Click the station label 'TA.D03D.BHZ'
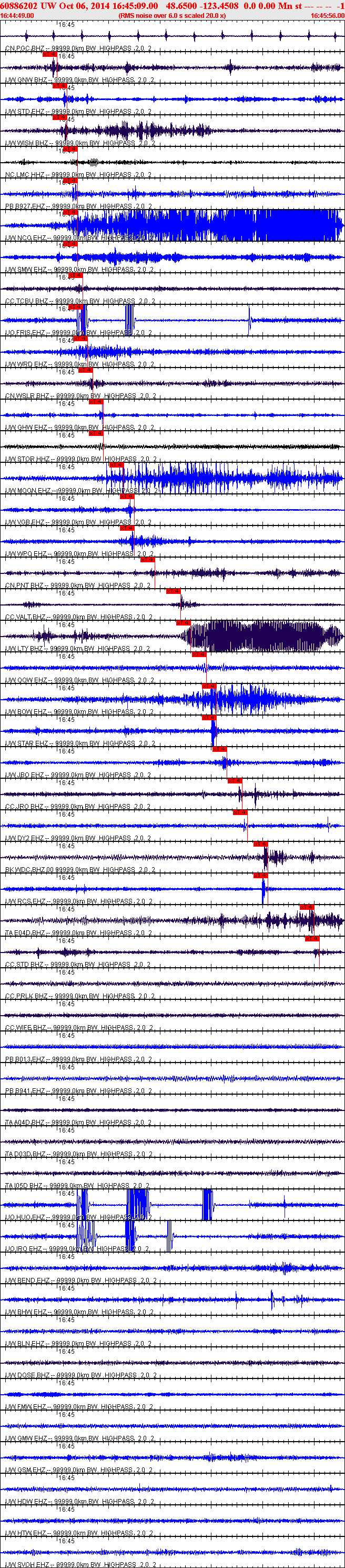The height and width of the screenshot is (1568, 345). click(26, 1155)
